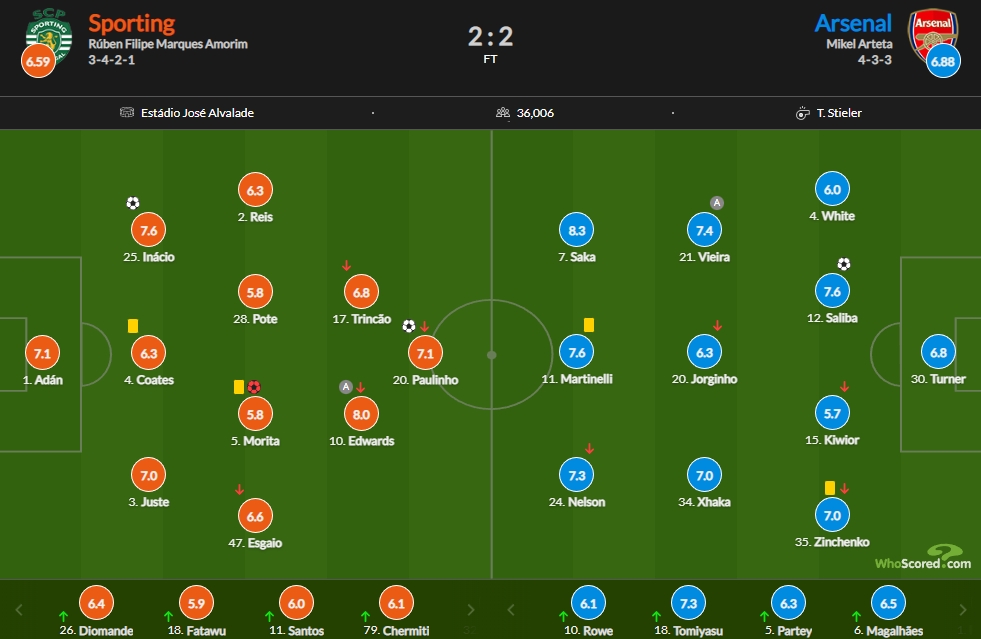Viewport: 981px width, 639px height.
Task: Click the referee whistle icon by T. Stieler
Action: 802,113
